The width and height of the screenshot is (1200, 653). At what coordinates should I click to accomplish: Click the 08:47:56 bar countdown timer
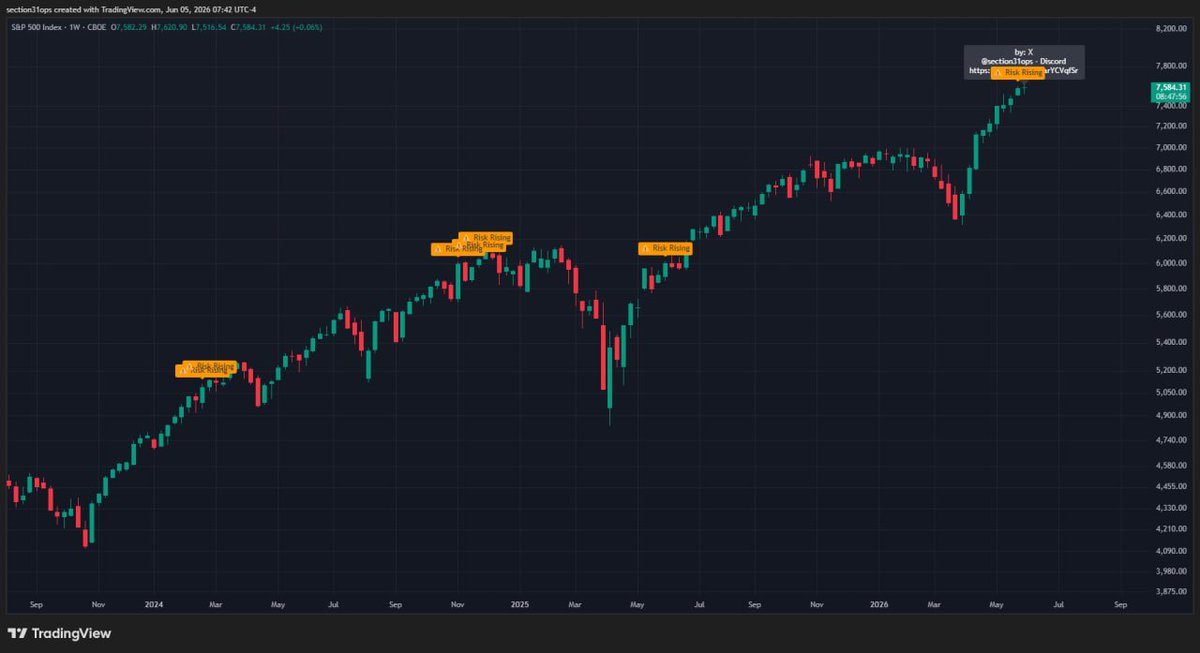coord(1170,97)
